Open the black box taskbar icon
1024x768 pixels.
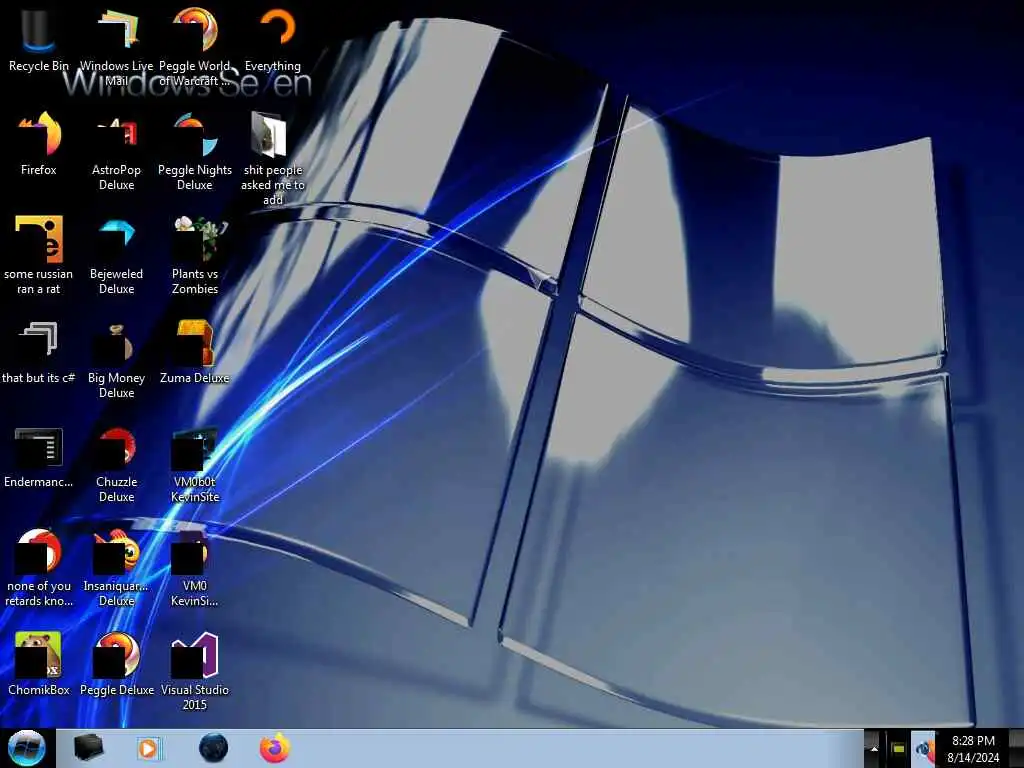coord(88,748)
